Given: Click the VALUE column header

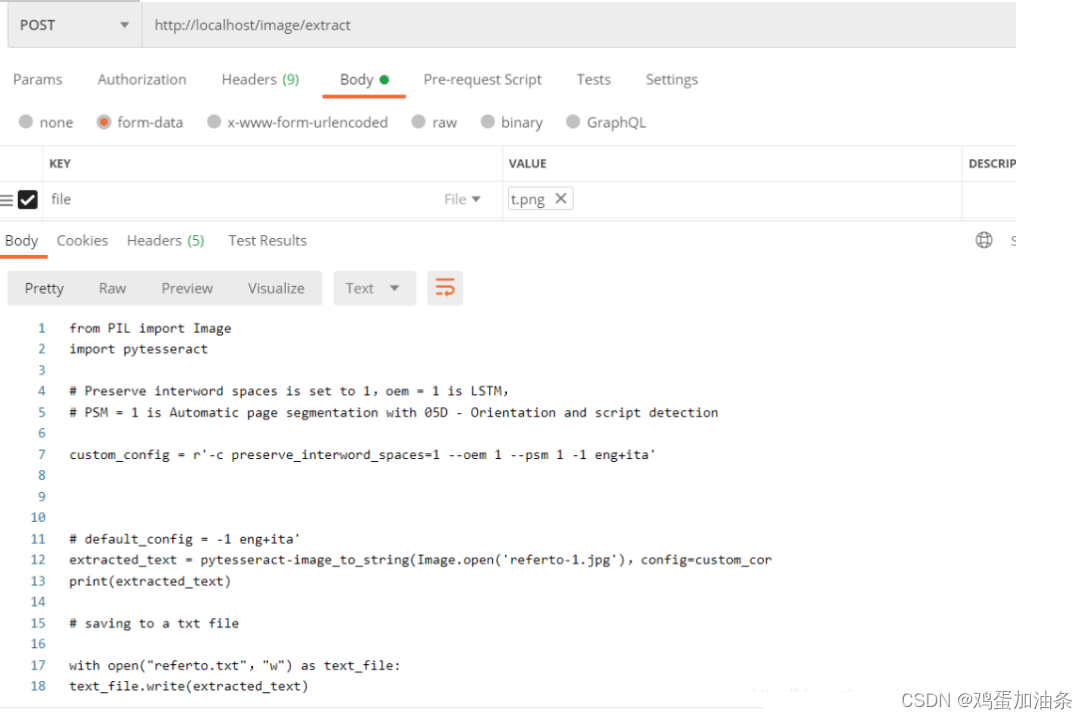Looking at the screenshot, I should (x=528, y=164).
